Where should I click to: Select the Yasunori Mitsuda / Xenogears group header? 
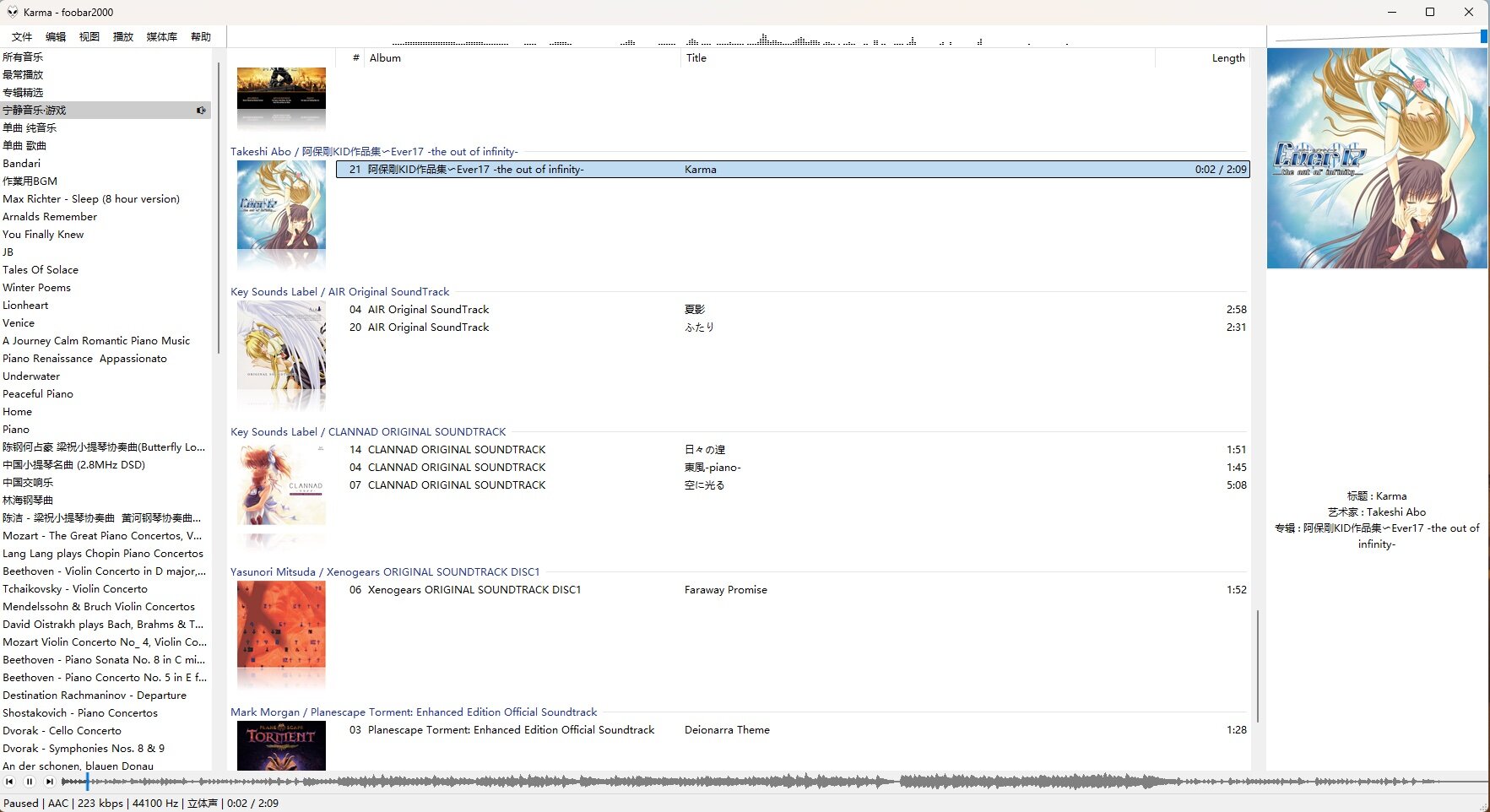click(x=385, y=572)
